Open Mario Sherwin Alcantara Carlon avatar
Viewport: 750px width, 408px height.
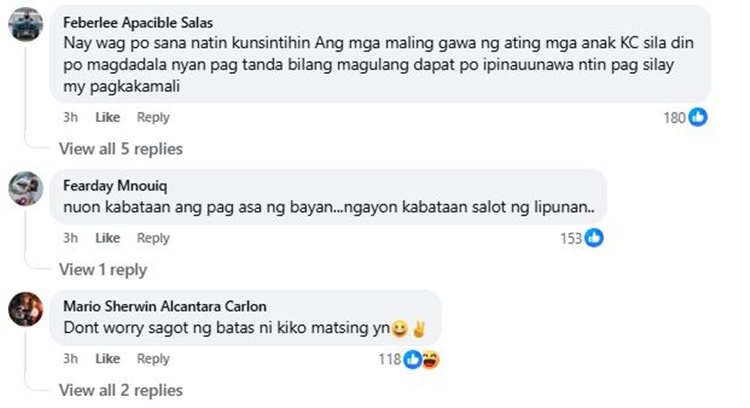[25, 307]
